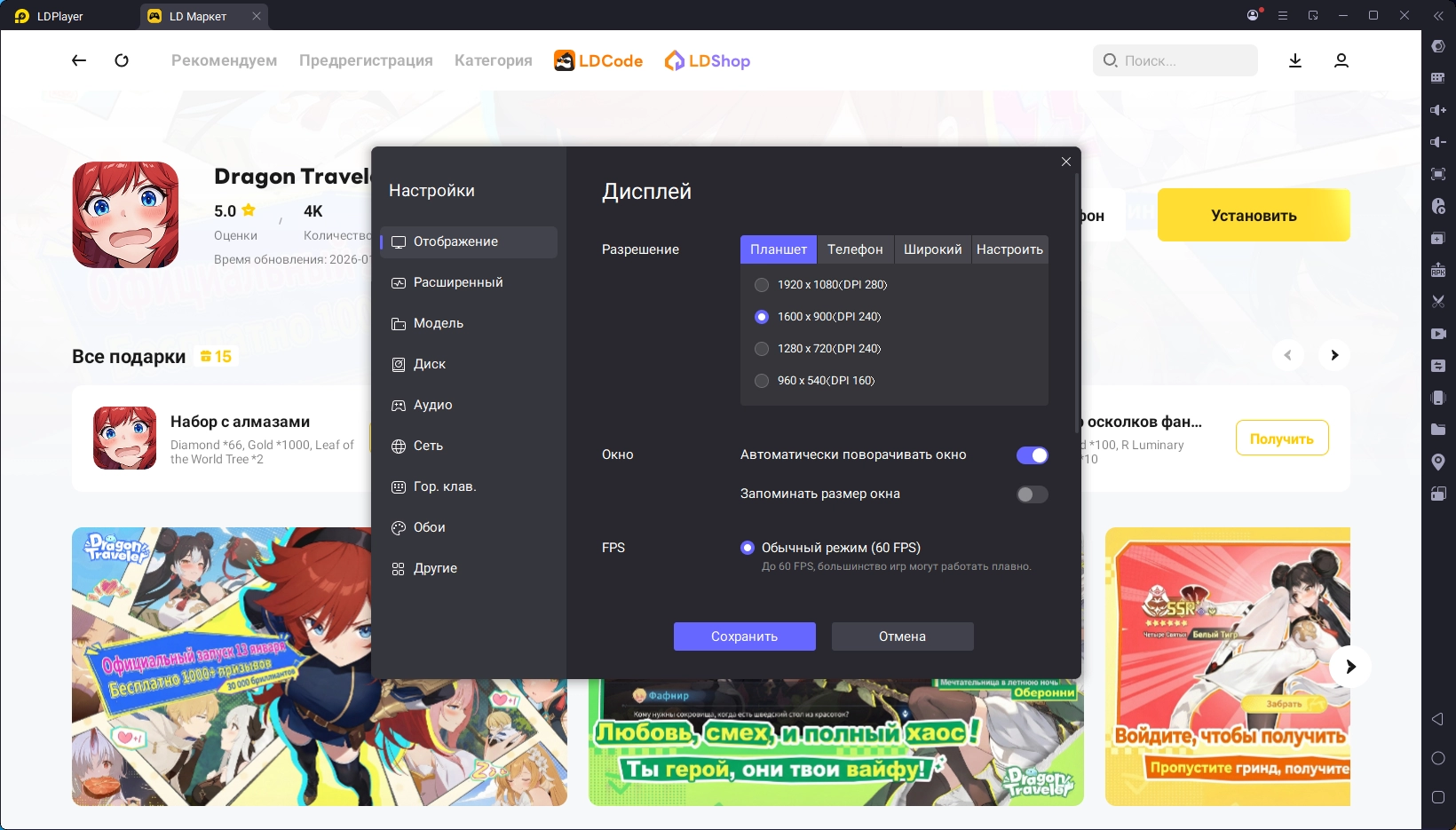Screen dimensions: 1456x830
Task: Advance the screenshot carousel with the right arrow
Action: coord(1350,667)
